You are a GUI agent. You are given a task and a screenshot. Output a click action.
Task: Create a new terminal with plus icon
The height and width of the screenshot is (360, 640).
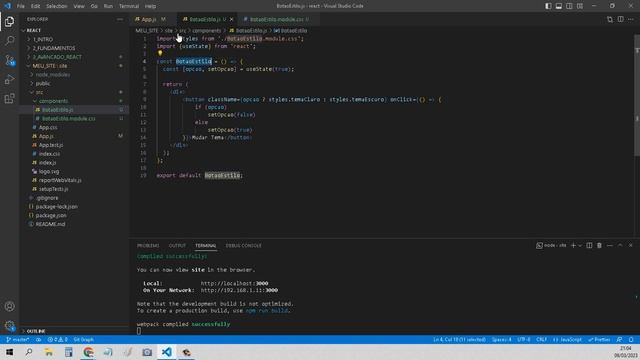(573, 245)
